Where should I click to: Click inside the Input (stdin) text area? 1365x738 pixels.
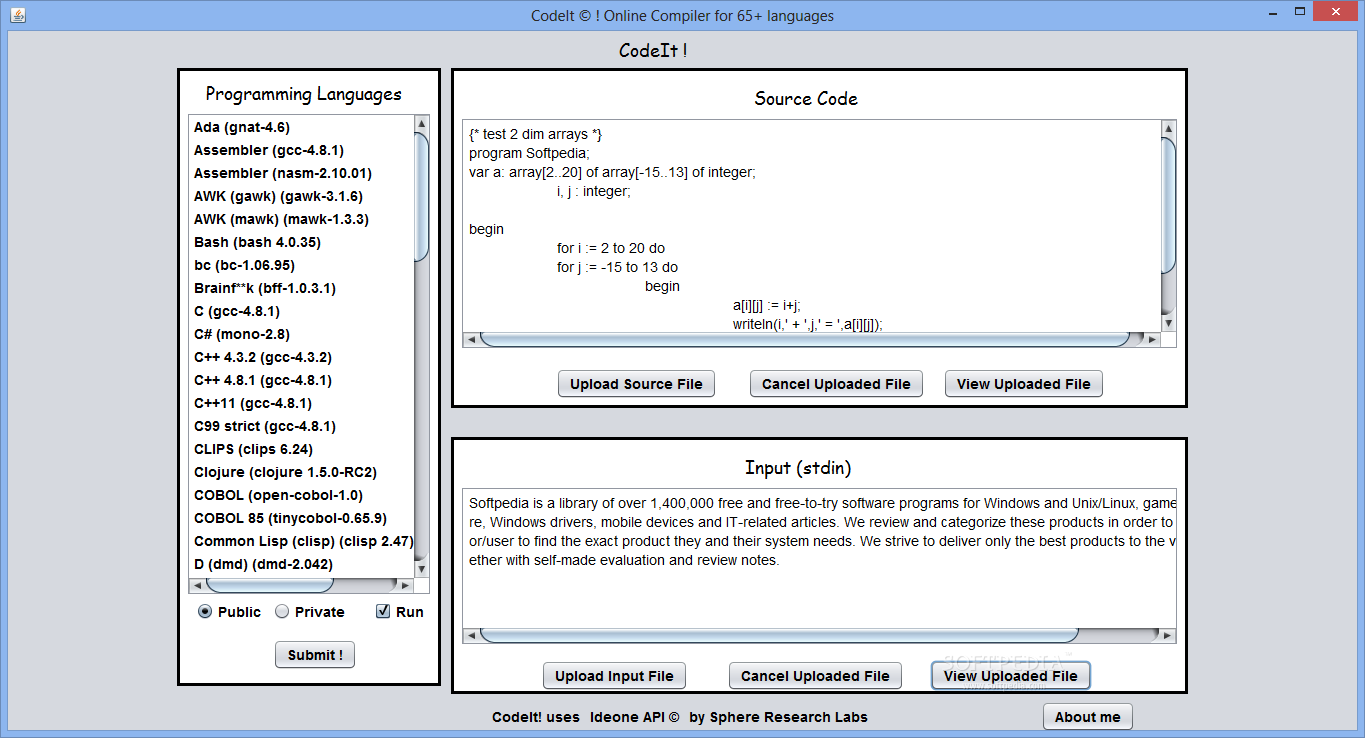[x=819, y=557]
